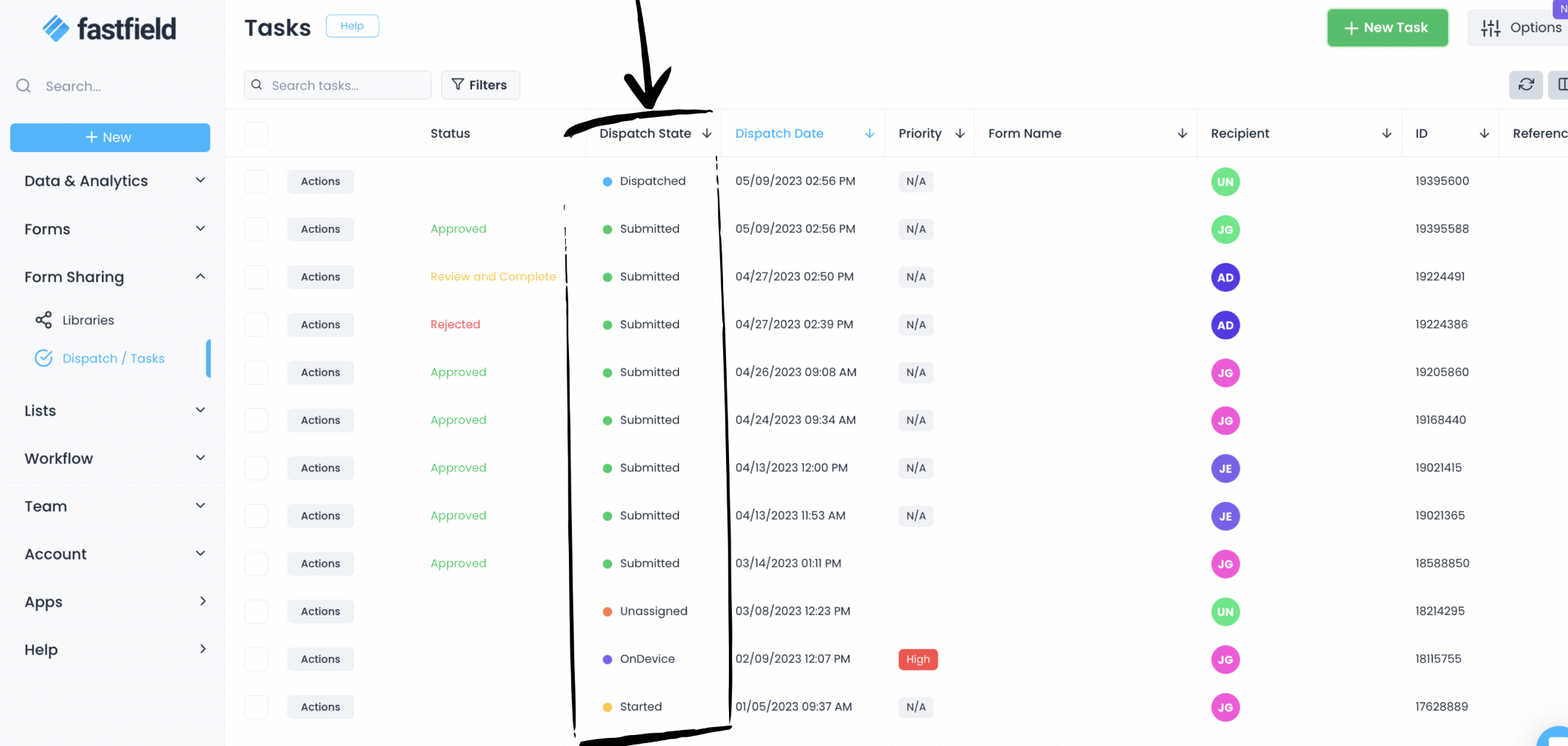The width and height of the screenshot is (1568, 746).
Task: Open Dispatch / Tasks in sidebar
Action: coord(113,358)
